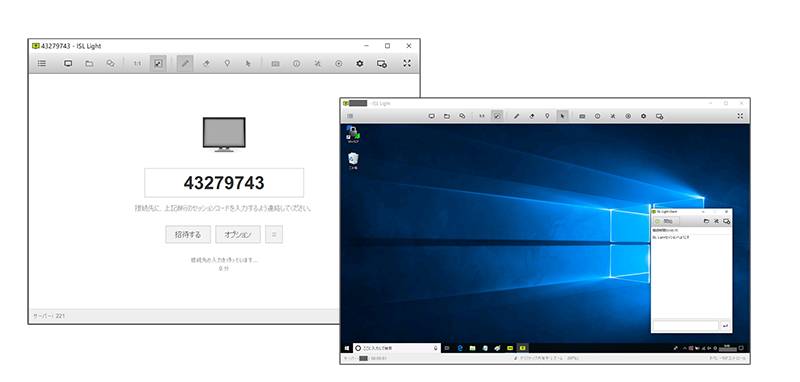Image resolution: width=800 pixels, height=382 pixels.
Task: Open gear settings in remote session toolbar
Action: pyautogui.click(x=643, y=116)
